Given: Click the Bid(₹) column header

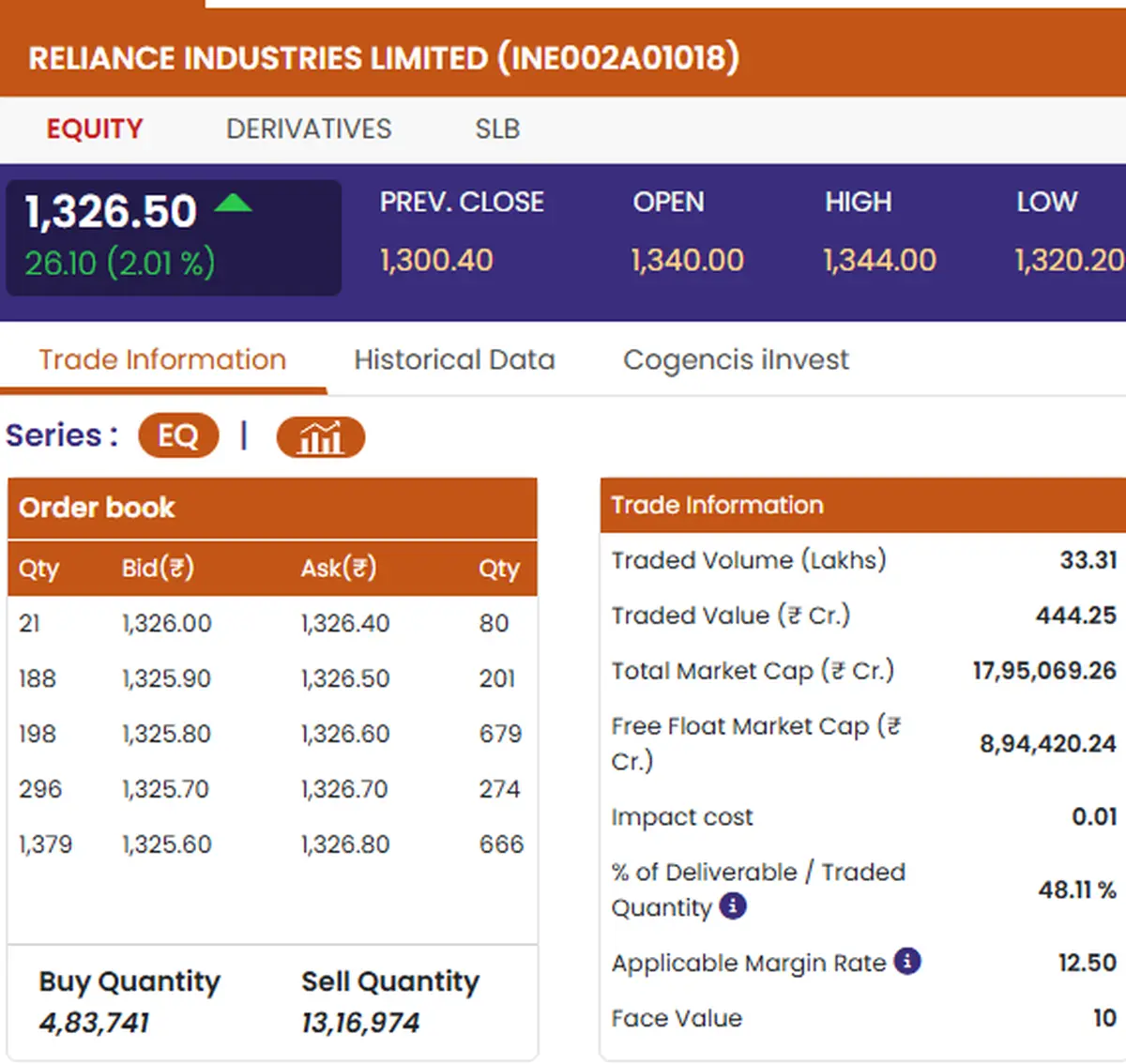Looking at the screenshot, I should [x=158, y=569].
